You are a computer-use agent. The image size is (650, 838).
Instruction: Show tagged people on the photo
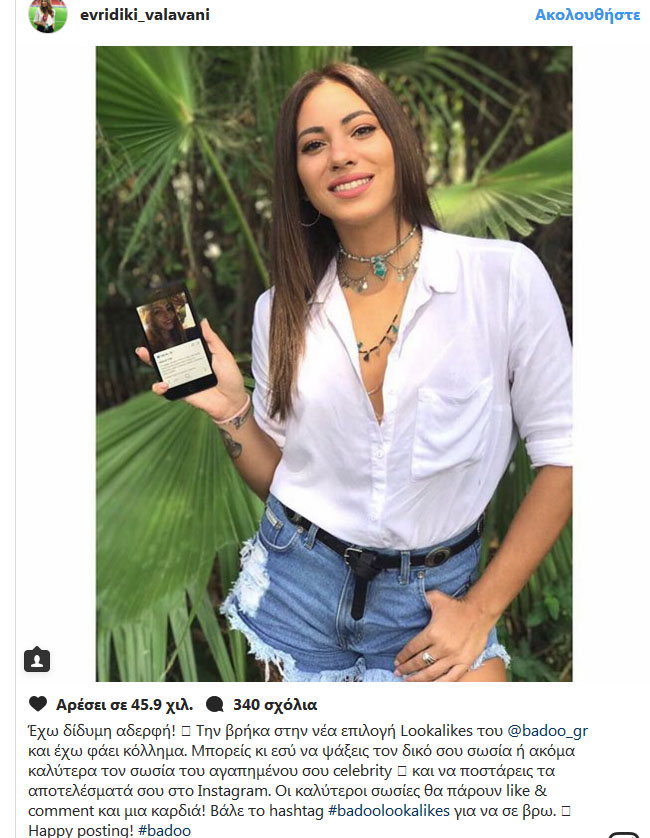coord(37,659)
